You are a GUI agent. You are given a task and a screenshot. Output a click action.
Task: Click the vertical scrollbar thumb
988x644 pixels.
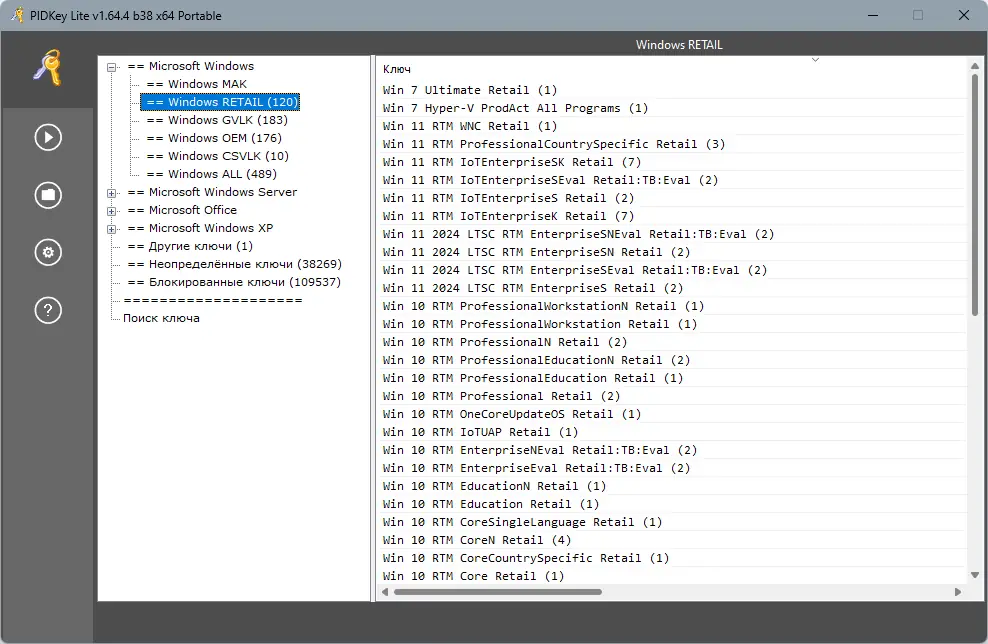[x=975, y=195]
